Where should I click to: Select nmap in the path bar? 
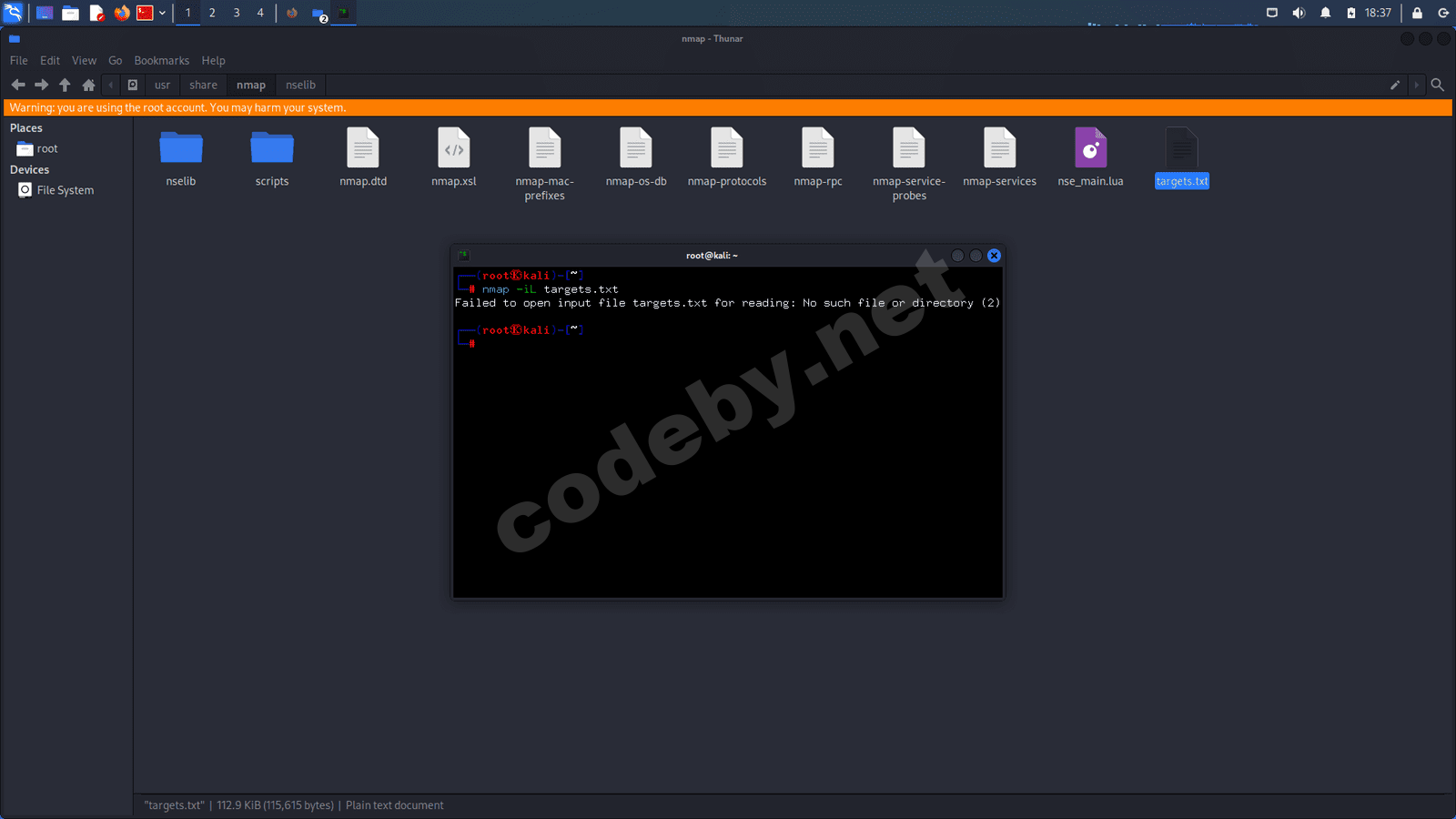tap(251, 85)
